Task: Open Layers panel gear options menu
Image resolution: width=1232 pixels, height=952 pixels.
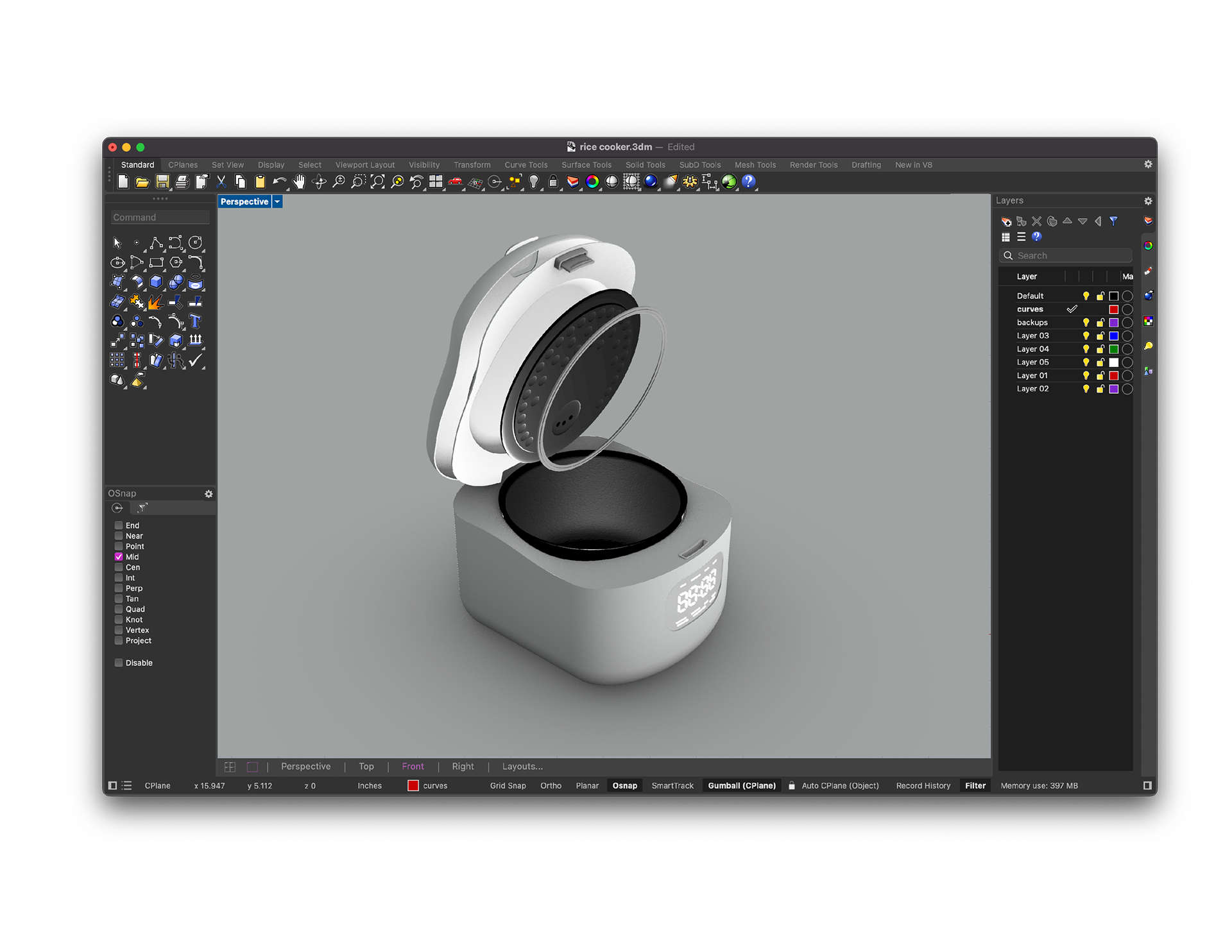Action: (1148, 201)
